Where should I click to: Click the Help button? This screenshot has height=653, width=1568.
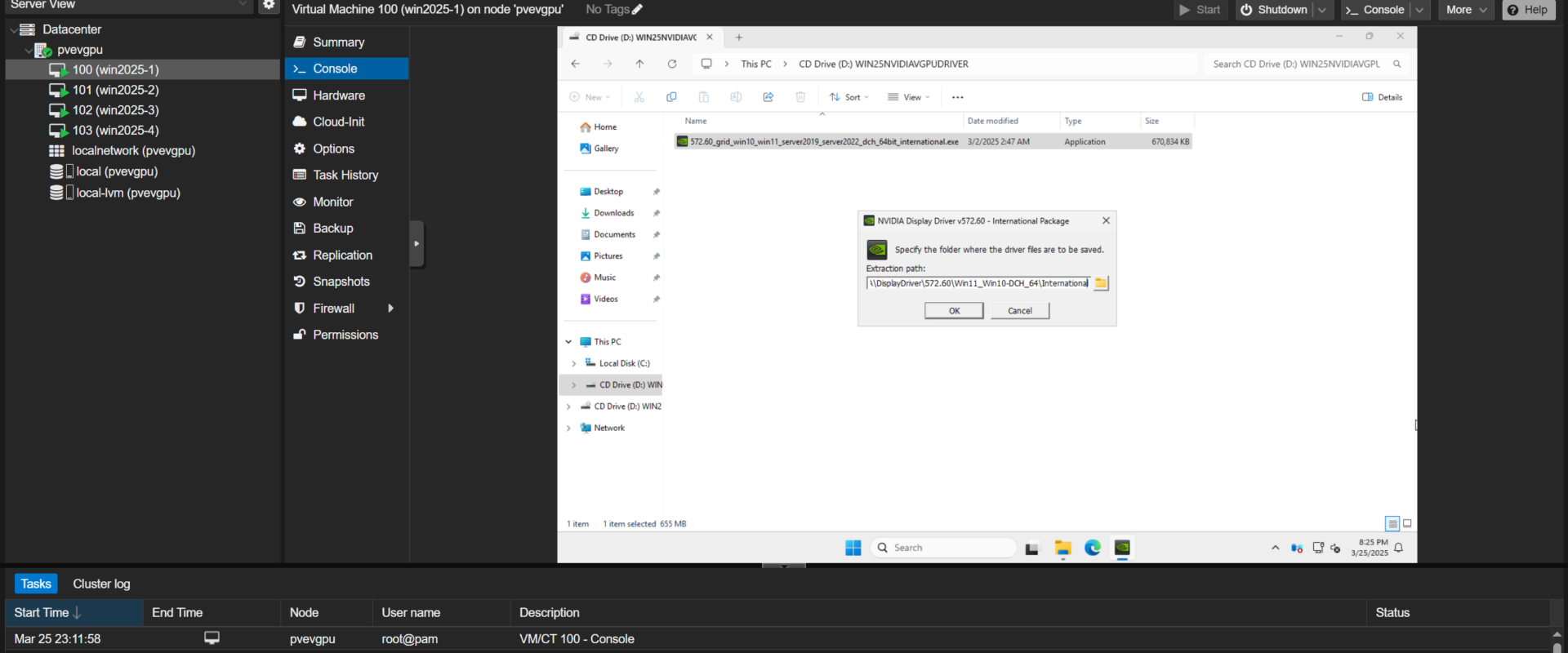1528,10
